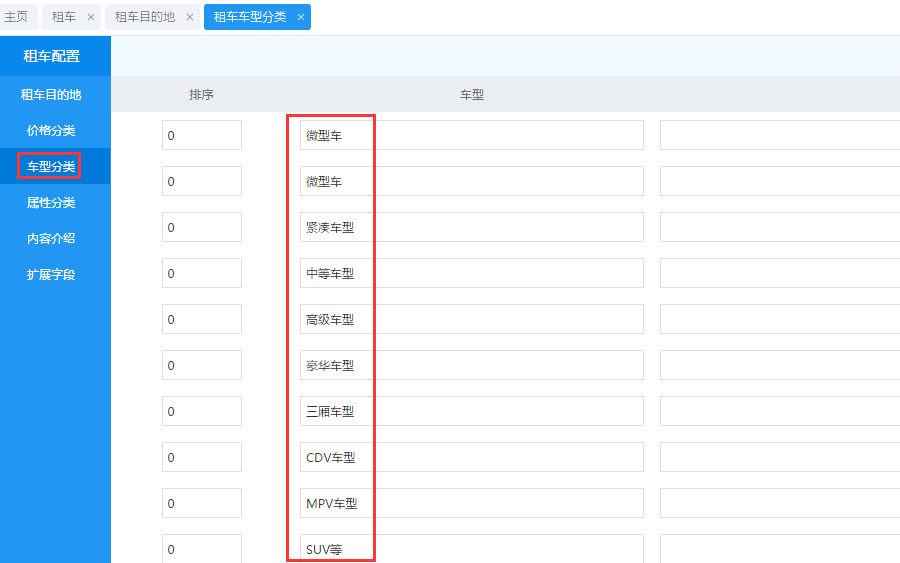Open the 属性分类 sidebar item

[51, 203]
